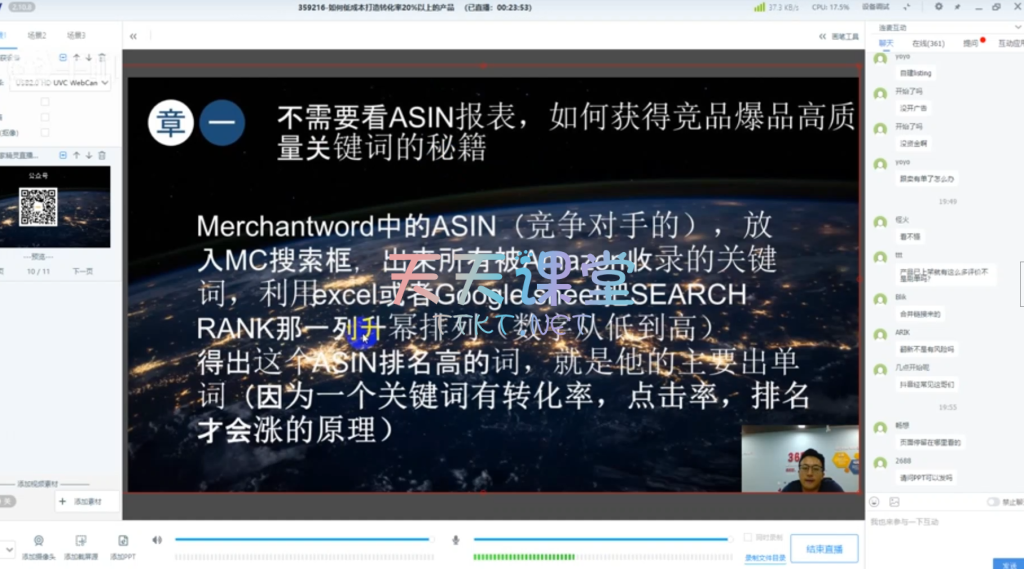Open the 提问 tab
Image resolution: width=1024 pixels, height=569 pixels.
click(970, 44)
